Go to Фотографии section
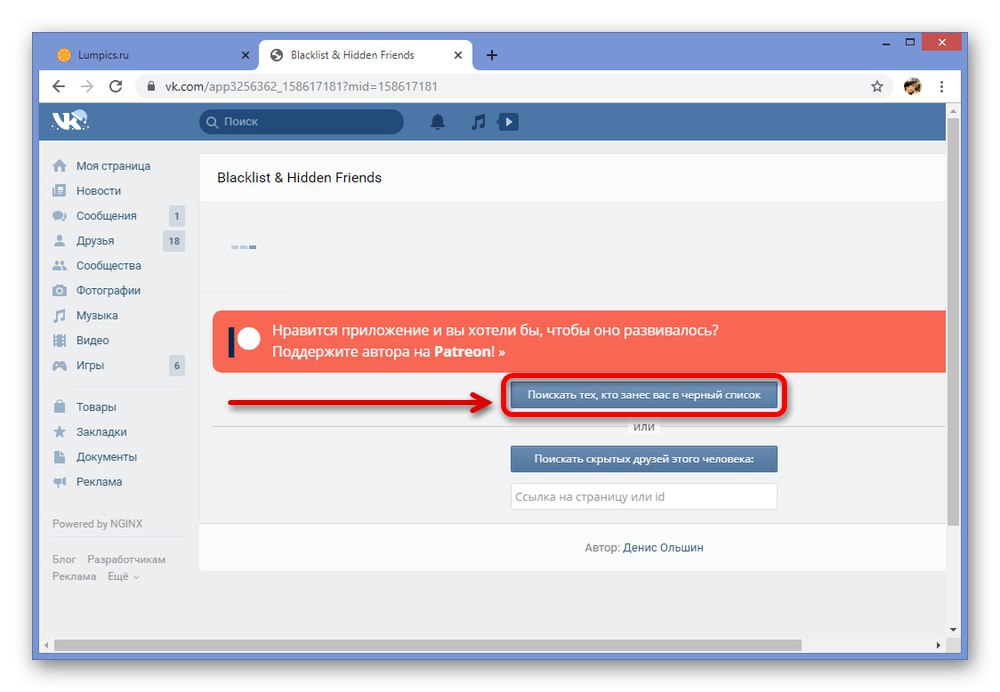Image resolution: width=1000 pixels, height=692 pixels. pos(108,290)
